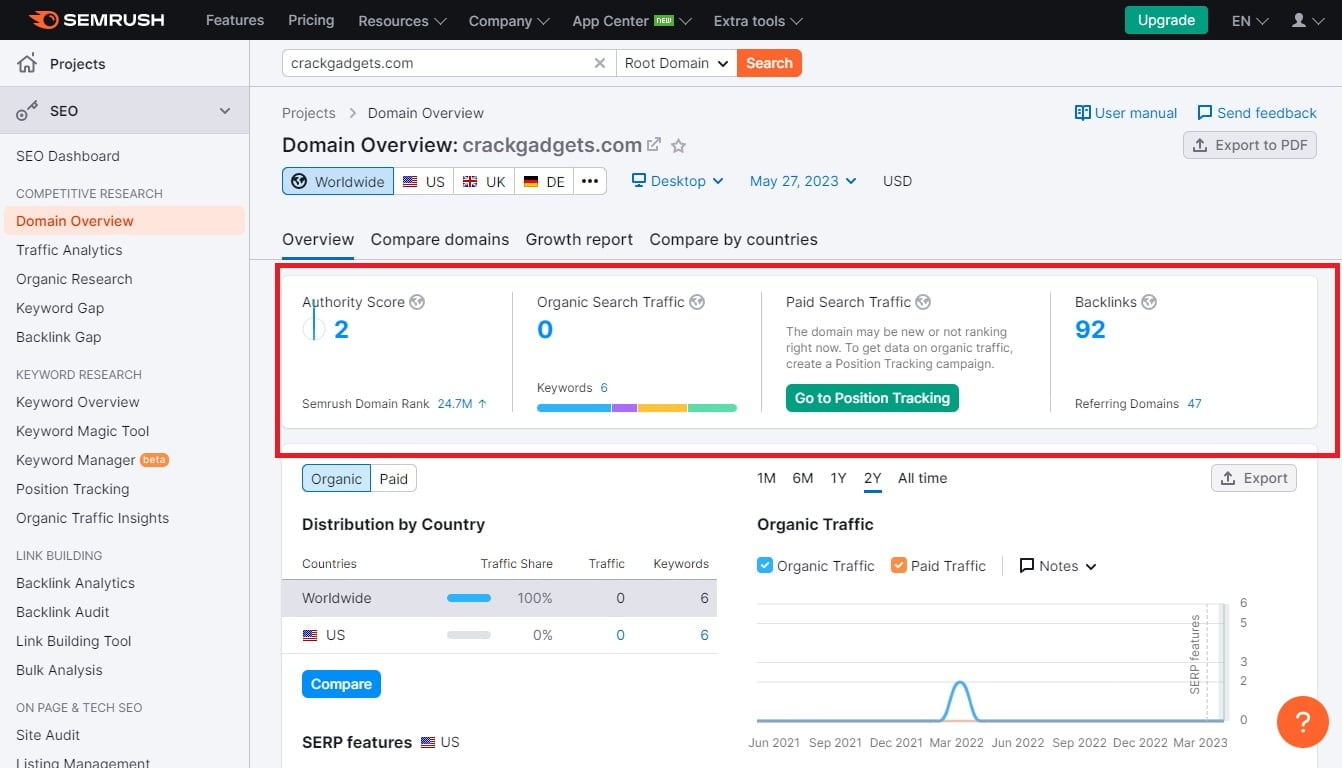Select 6M time range

pyautogui.click(x=803, y=478)
